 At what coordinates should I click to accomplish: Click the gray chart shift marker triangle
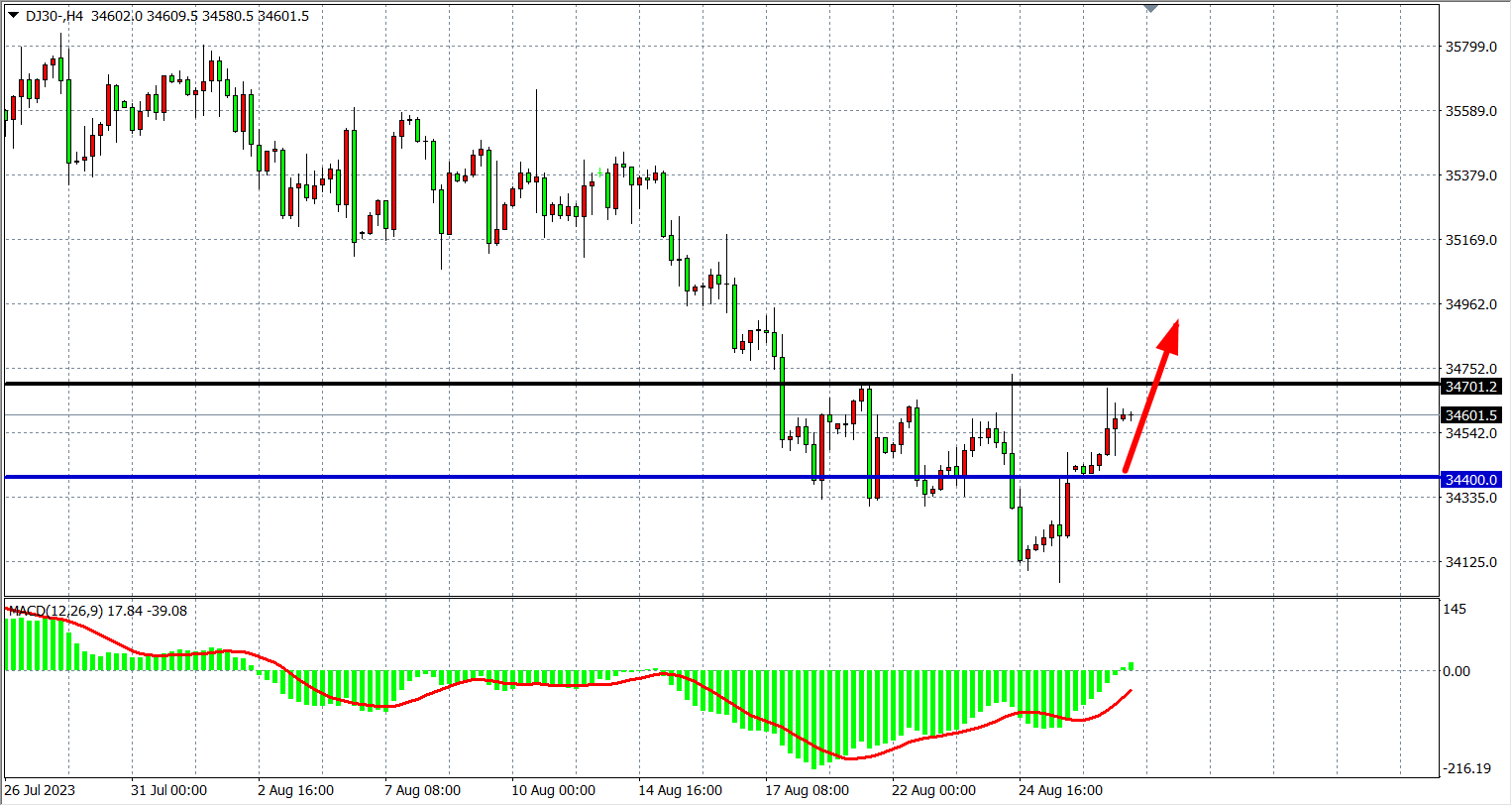pos(1150,8)
